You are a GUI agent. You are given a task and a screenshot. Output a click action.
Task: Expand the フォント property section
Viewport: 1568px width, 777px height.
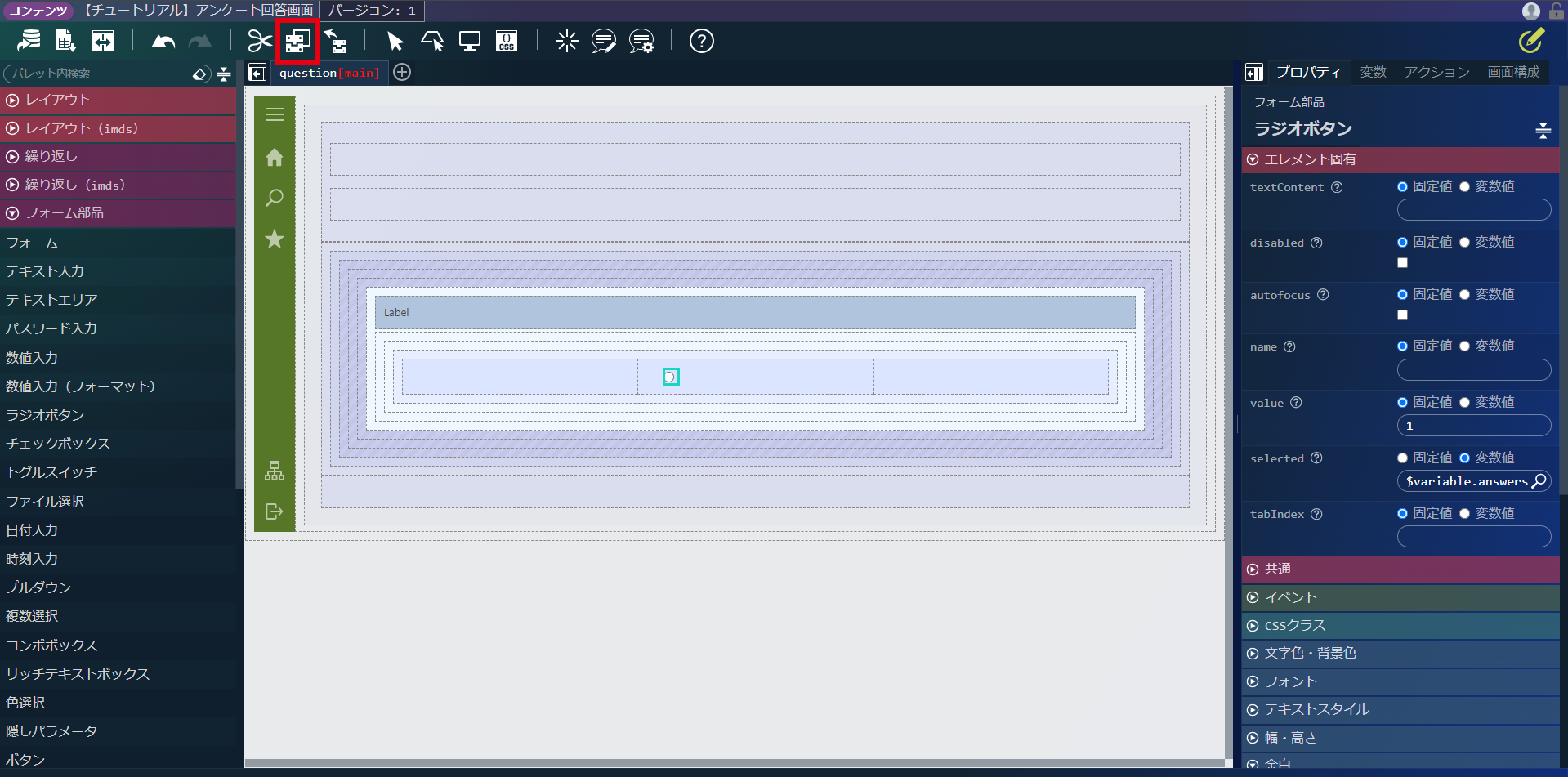[x=1400, y=681]
